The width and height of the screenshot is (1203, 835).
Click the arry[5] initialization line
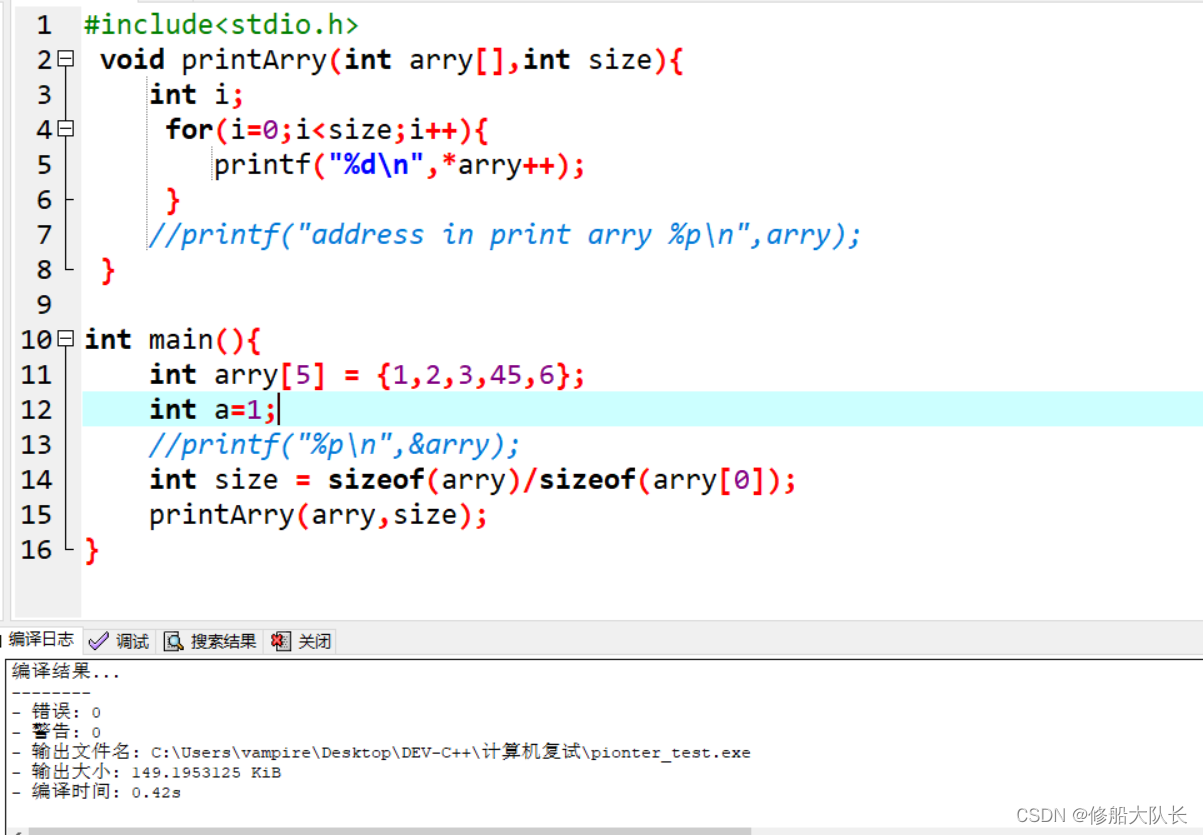[367, 375]
